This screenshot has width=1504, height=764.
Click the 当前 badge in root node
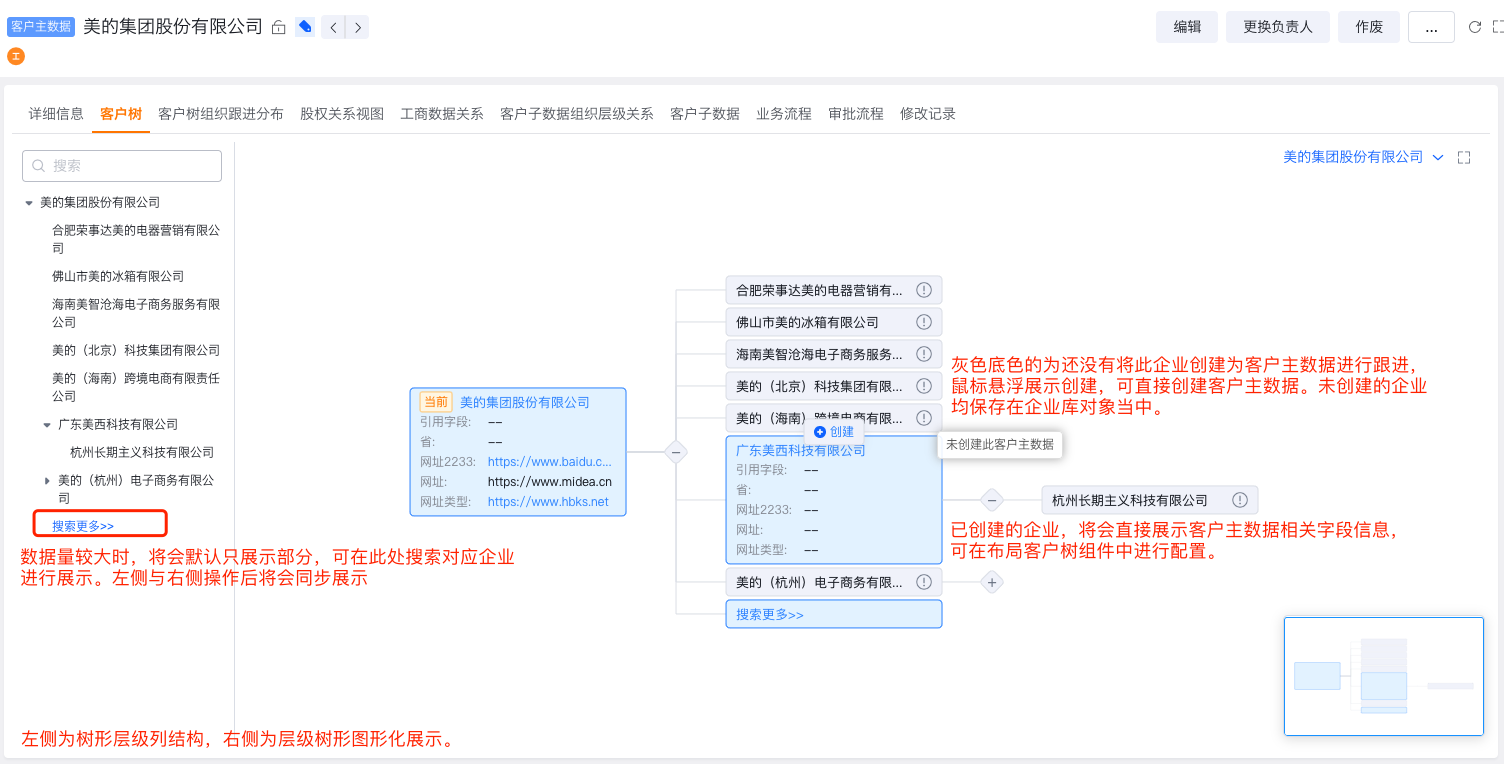tap(436, 402)
